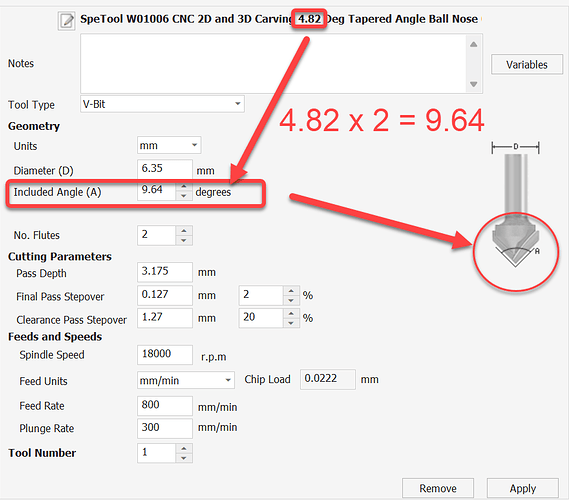Screen dimensions: 569x500
Task: Increase Final Pass Stepover percent spinner
Action: click(x=291, y=291)
